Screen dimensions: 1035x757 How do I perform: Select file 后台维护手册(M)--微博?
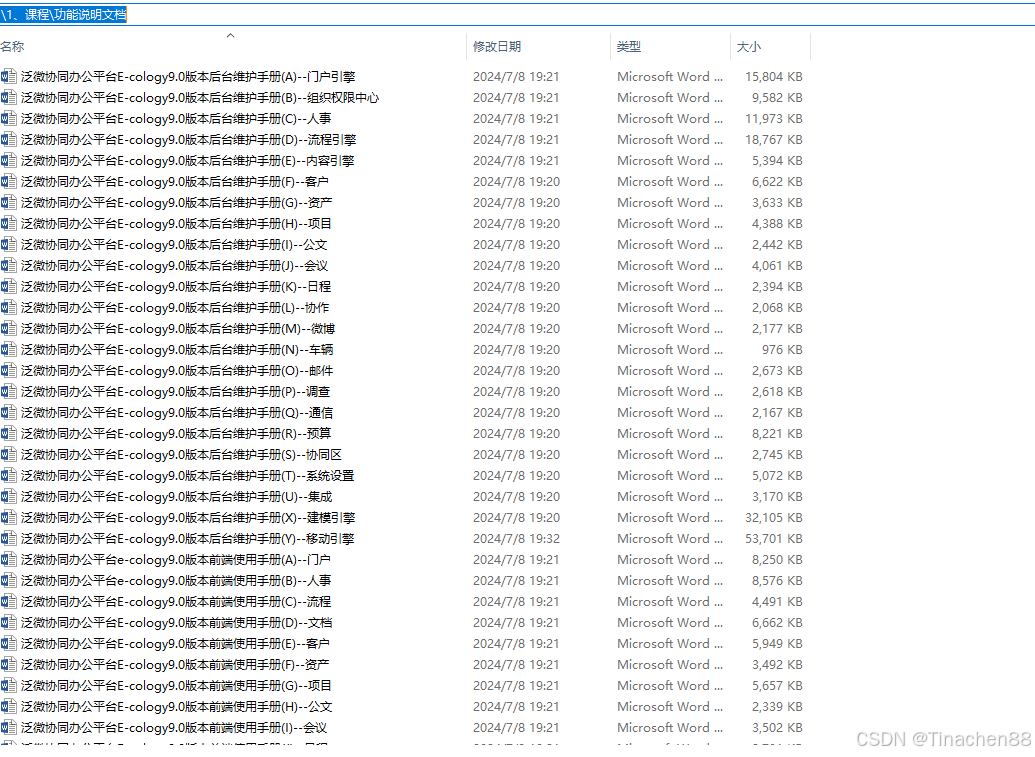click(x=178, y=328)
